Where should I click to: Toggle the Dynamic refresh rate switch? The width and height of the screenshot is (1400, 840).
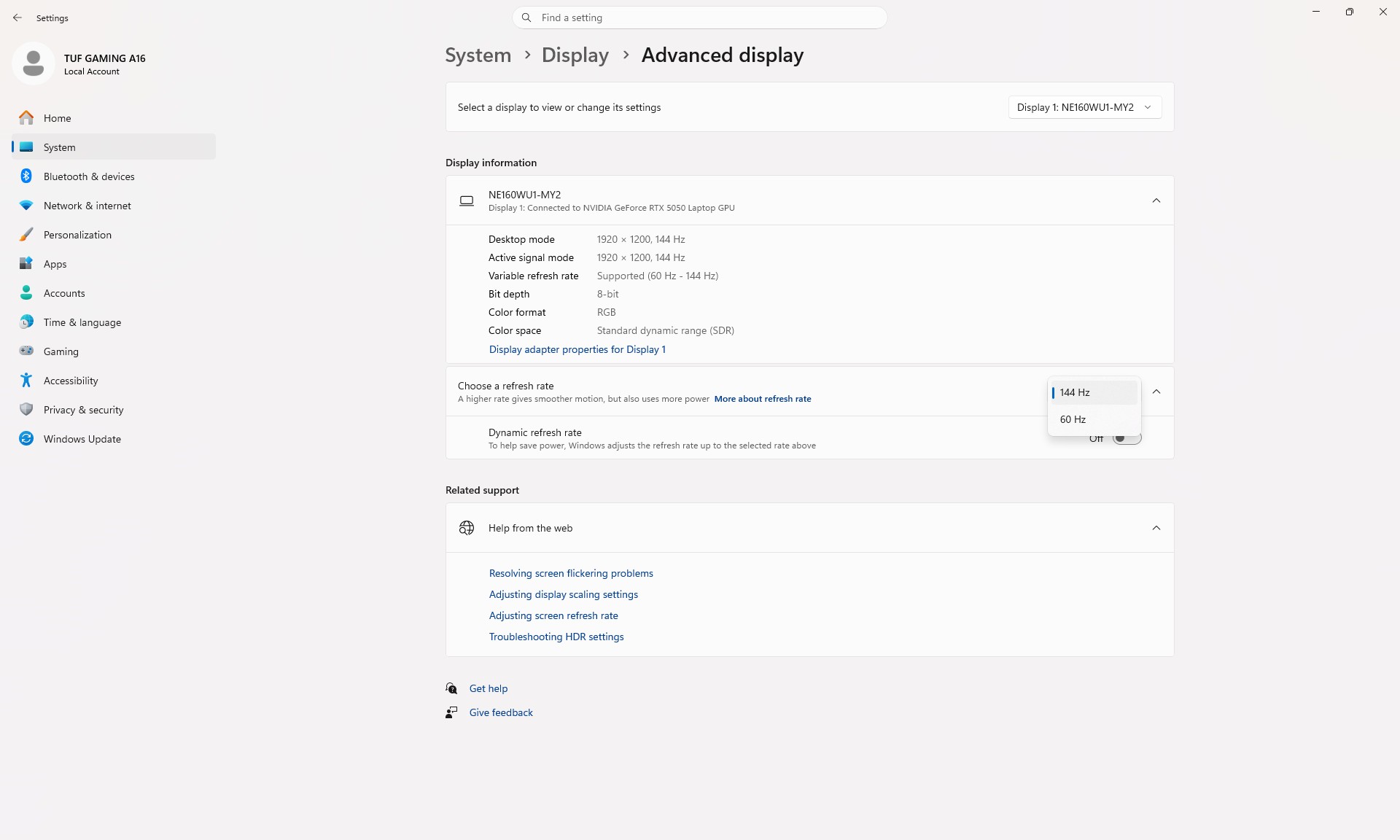pos(1127,438)
